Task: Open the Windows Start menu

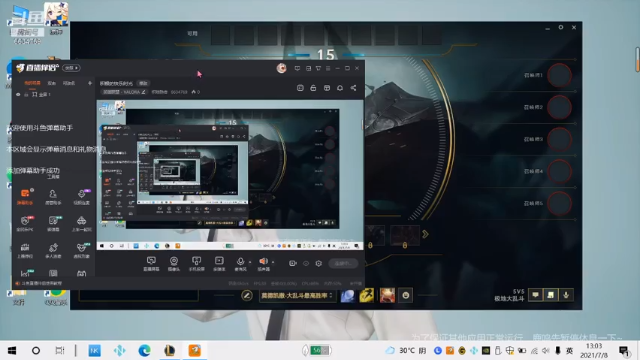Action: (x=12, y=350)
